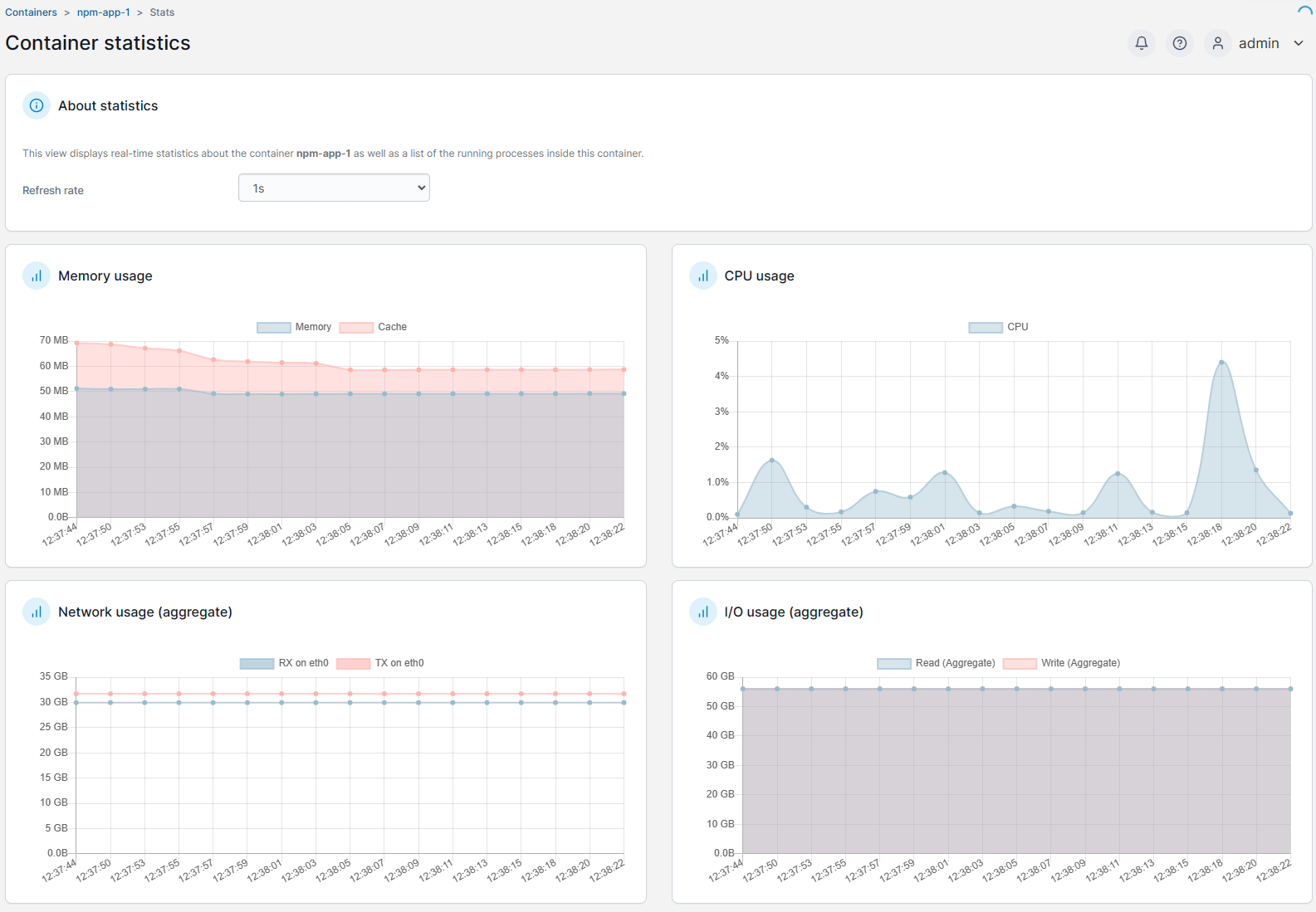Toggle the TX on eth0 legend swatch

pos(353,663)
